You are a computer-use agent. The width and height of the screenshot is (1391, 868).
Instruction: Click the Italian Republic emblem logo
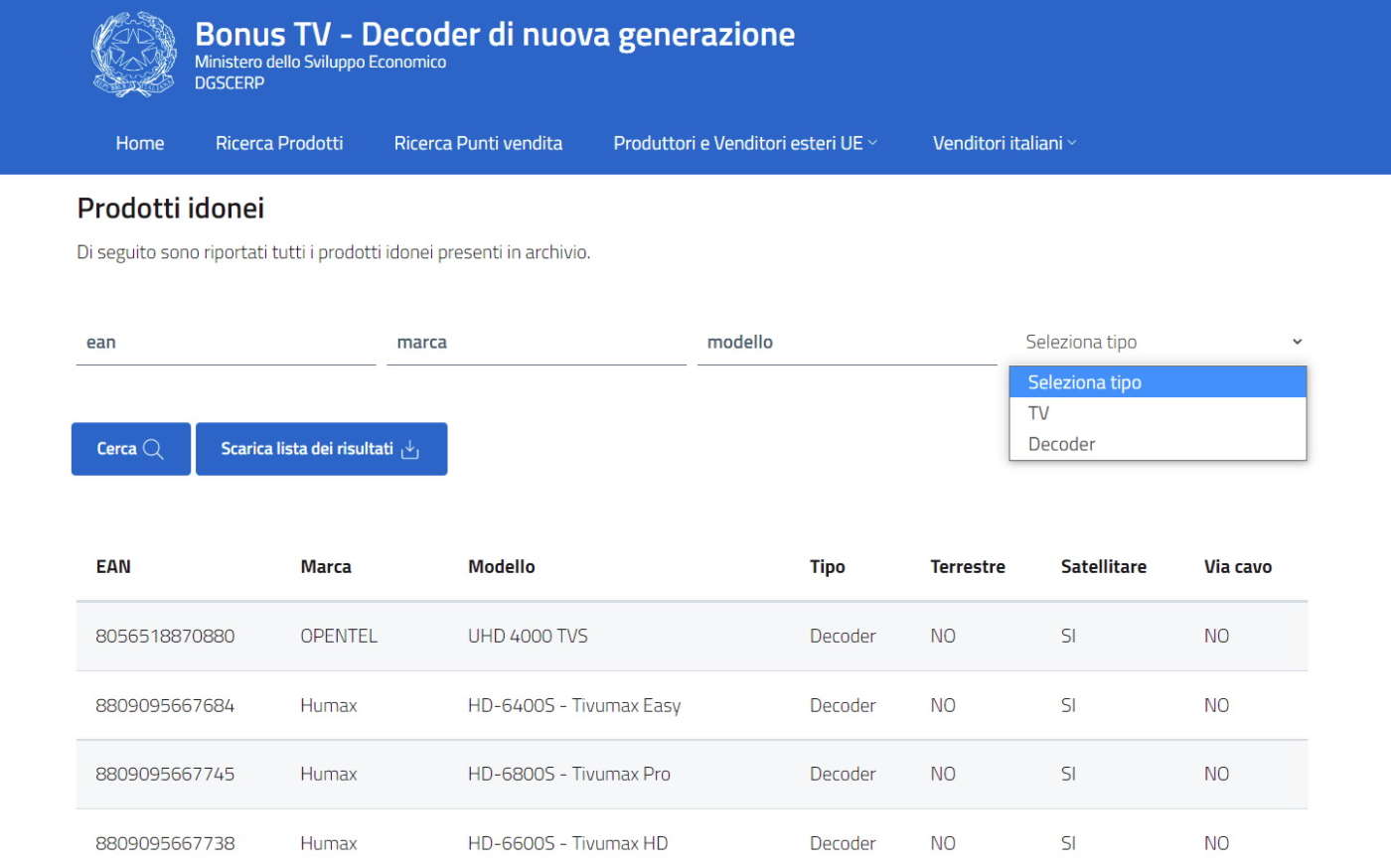pos(134,55)
